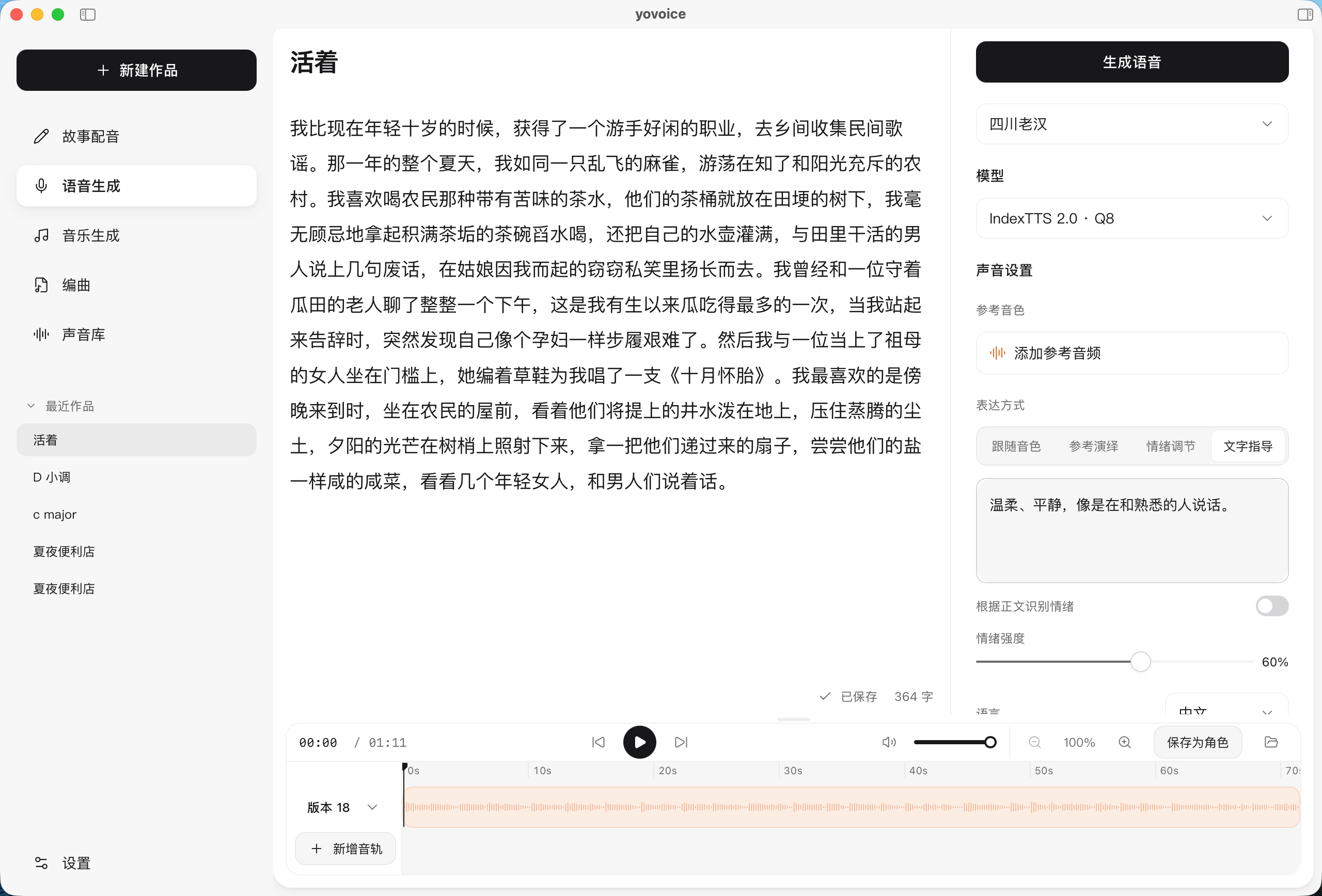Collapse the 最近作品 section
This screenshot has height=896, width=1322.
coord(61,406)
